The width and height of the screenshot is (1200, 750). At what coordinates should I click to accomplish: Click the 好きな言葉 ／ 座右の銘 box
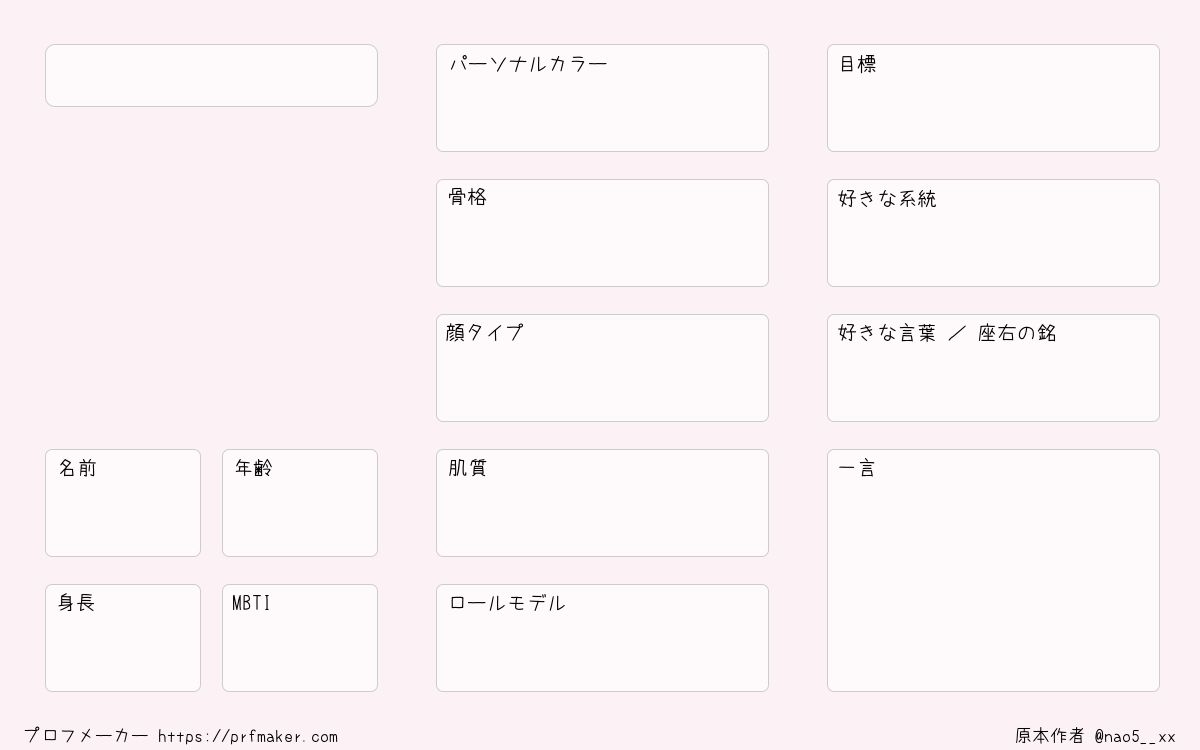coord(993,368)
